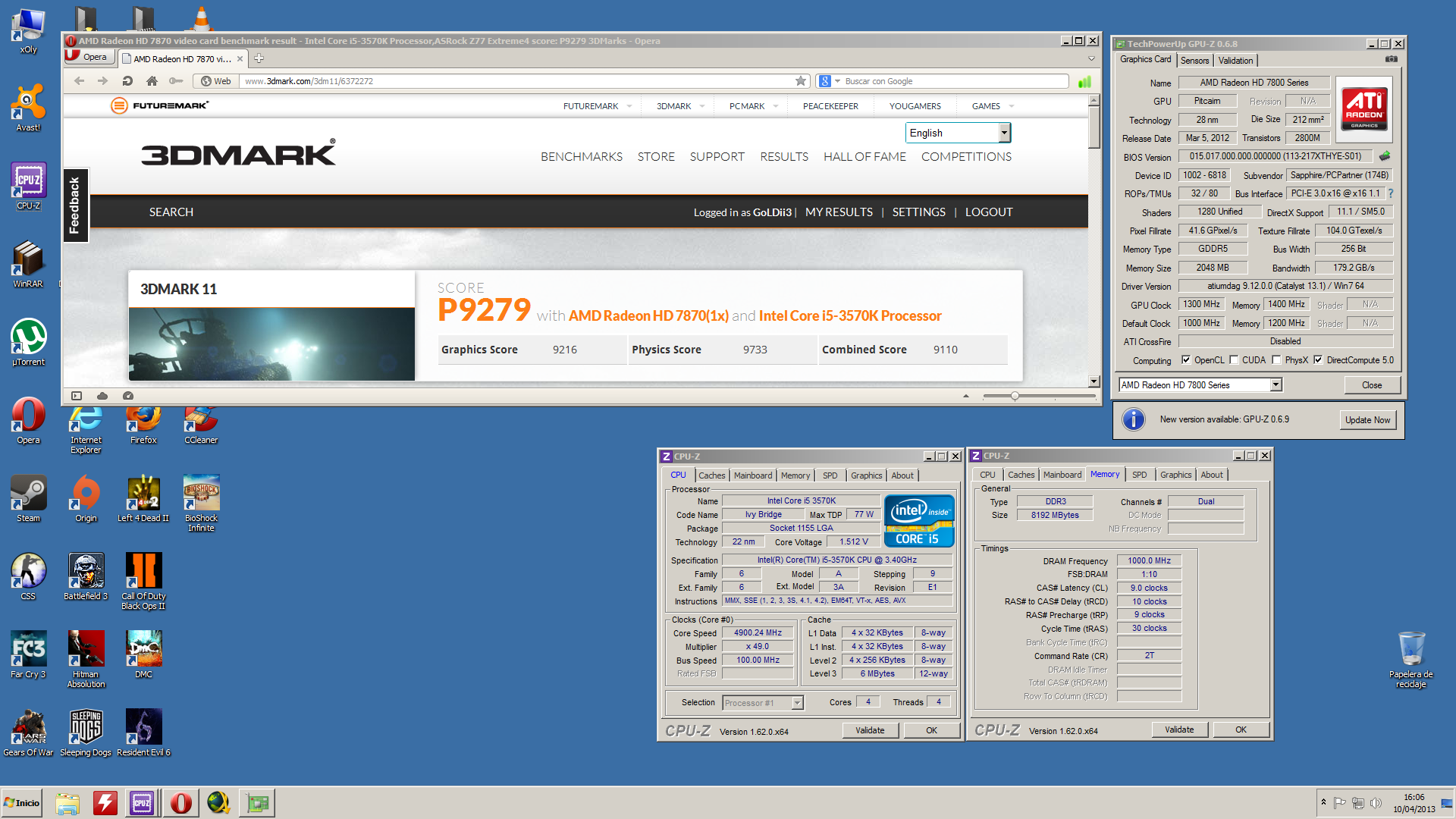Screen dimensions: 1456x819
Task: Toggle the OpenCL checkbox
Action: click(x=1186, y=360)
